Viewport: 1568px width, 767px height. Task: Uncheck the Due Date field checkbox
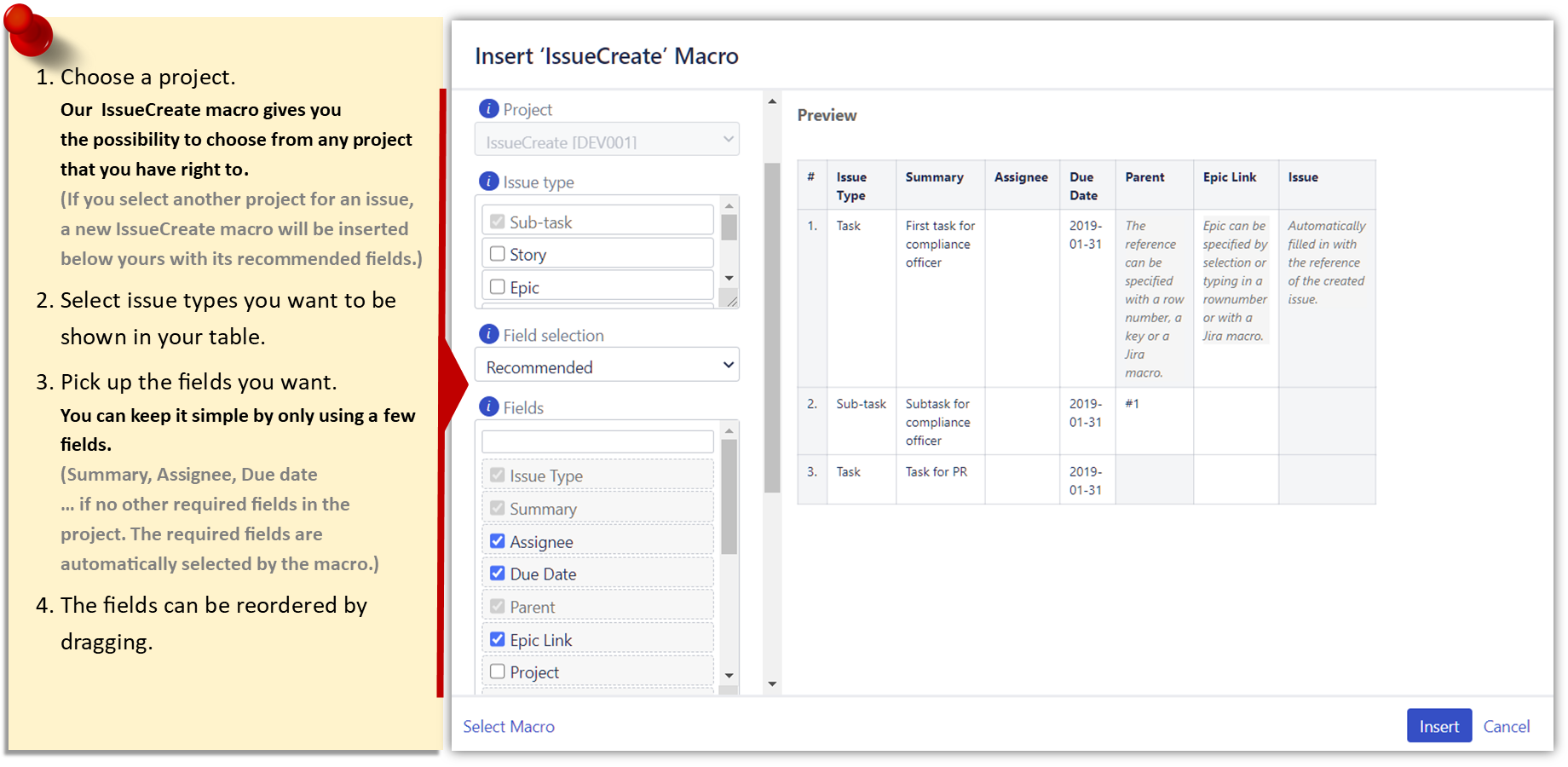tap(498, 574)
